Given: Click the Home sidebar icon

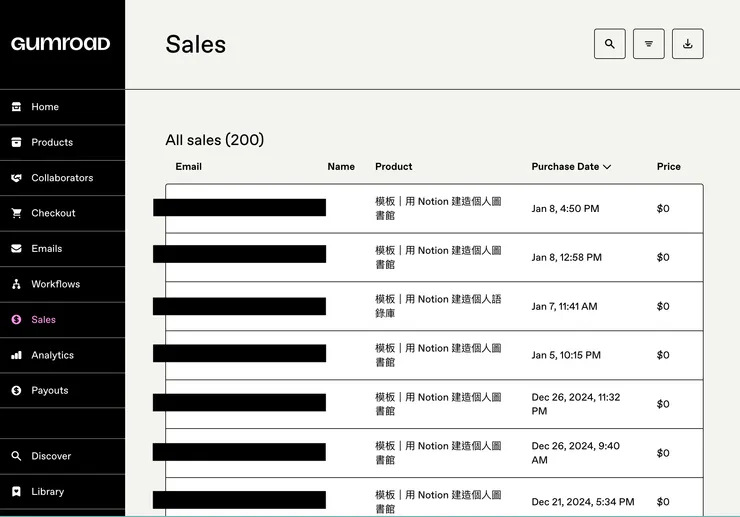Looking at the screenshot, I should coord(16,107).
